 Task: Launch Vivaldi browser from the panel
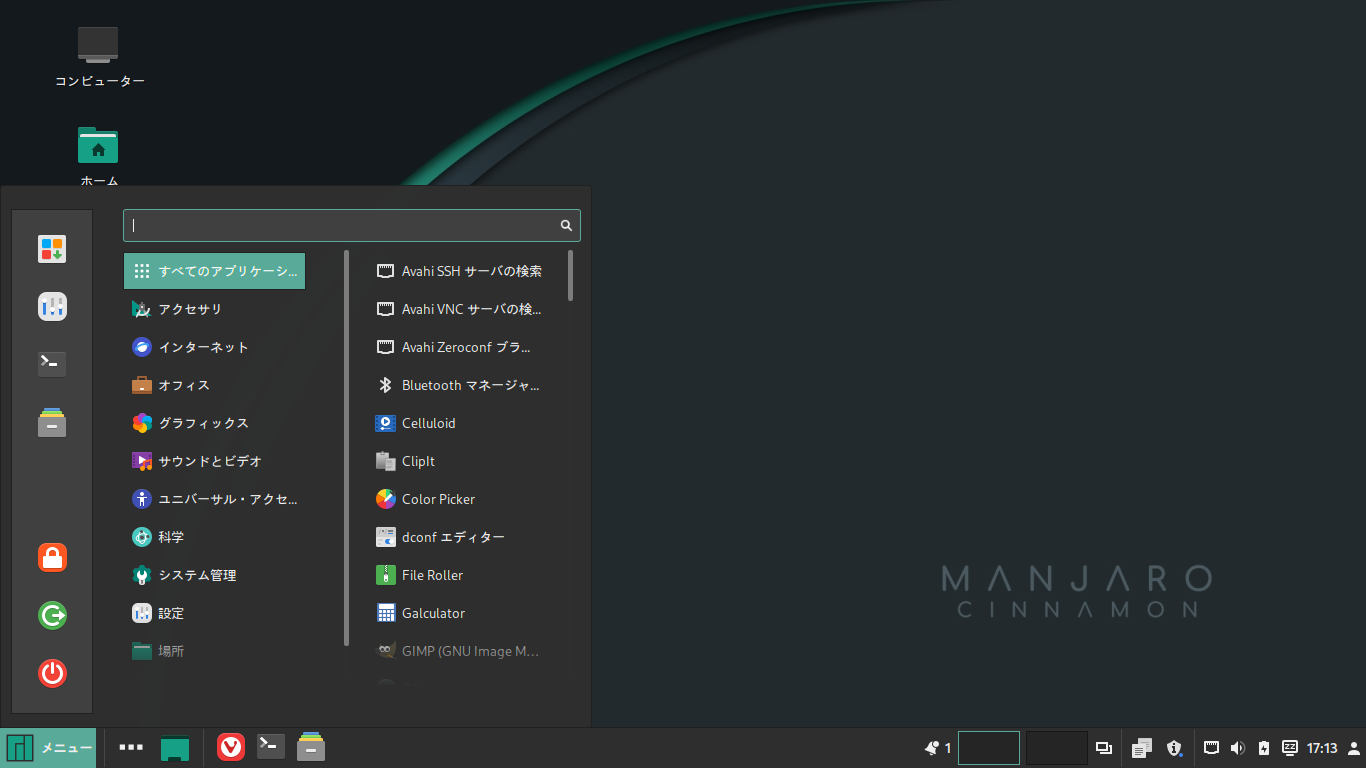231,747
